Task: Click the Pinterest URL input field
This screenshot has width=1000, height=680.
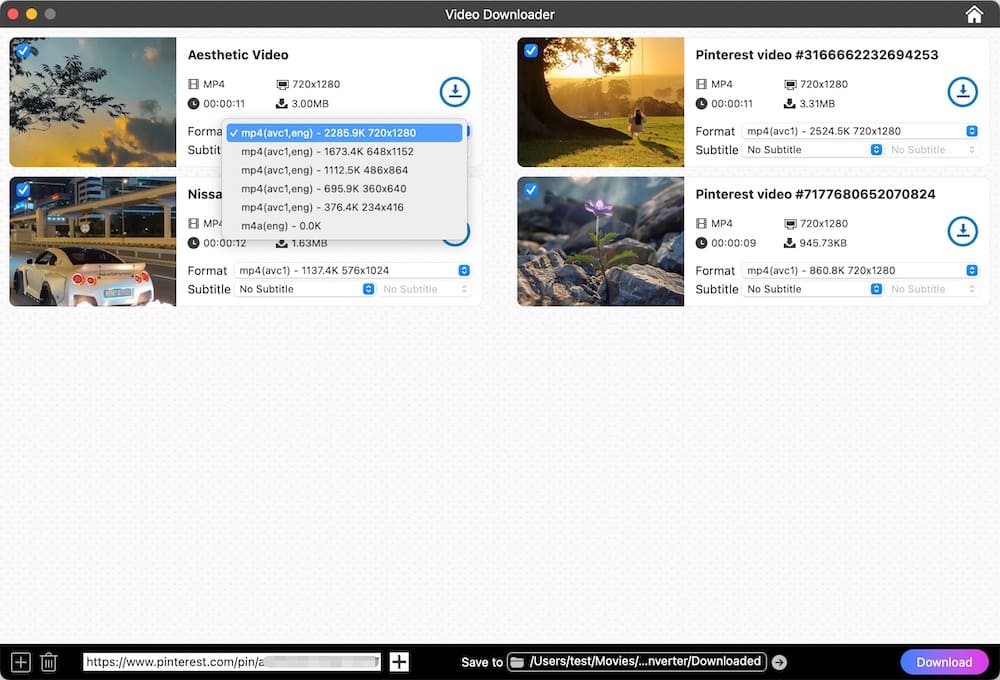Action: [230, 661]
